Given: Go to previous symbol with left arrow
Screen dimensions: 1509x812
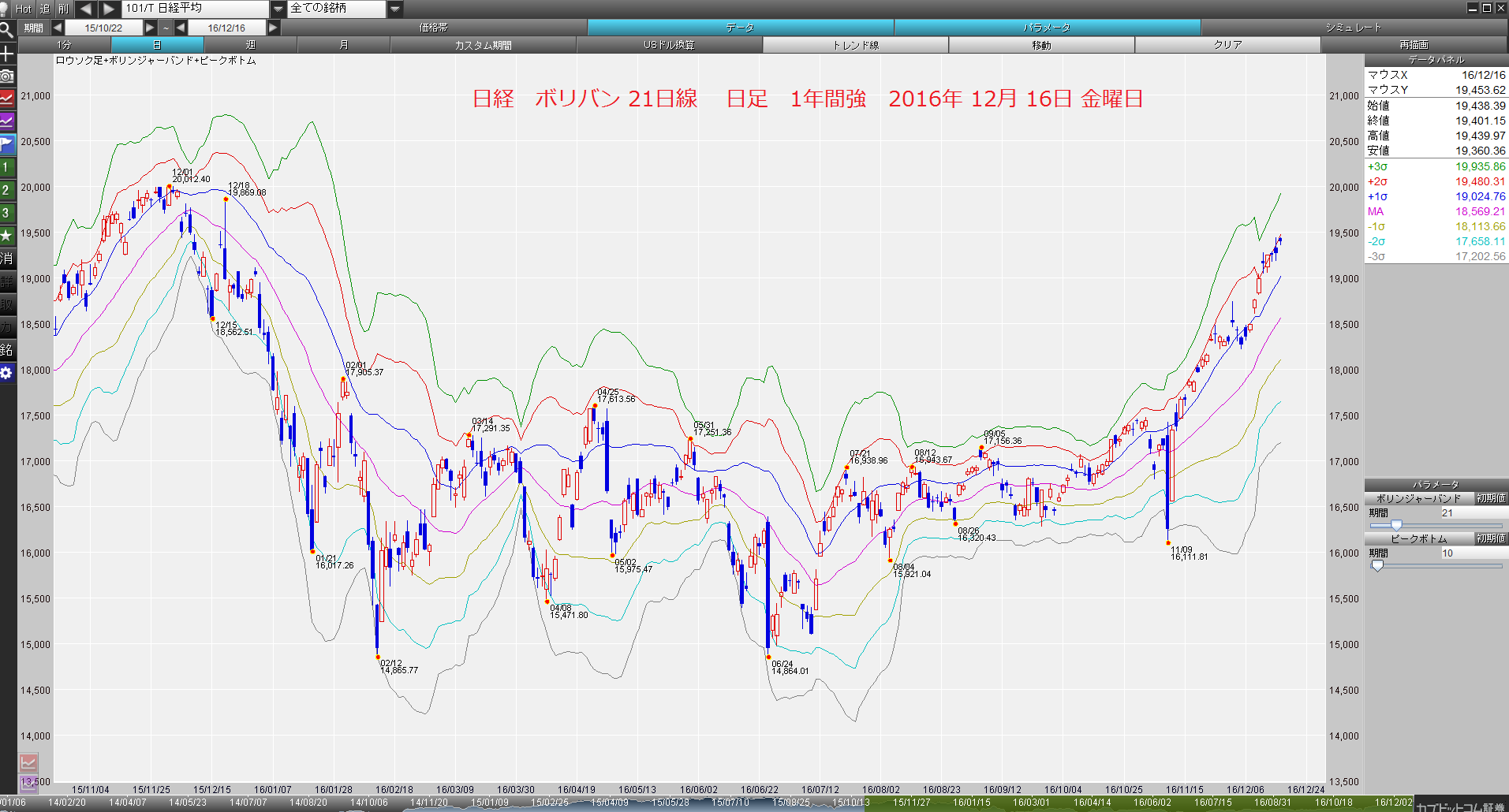Looking at the screenshot, I should coord(86,9).
